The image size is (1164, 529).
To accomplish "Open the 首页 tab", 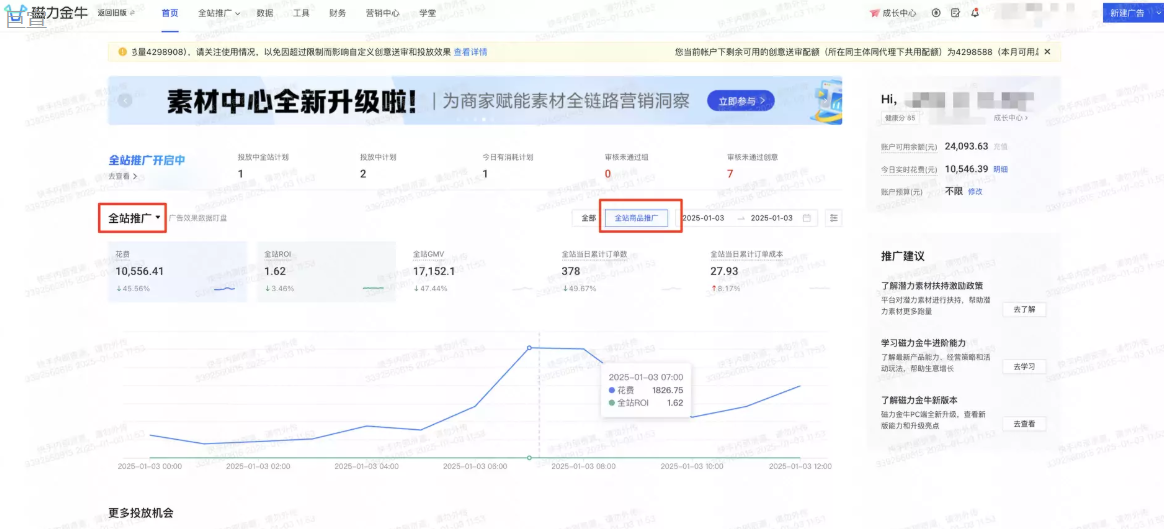I will pyautogui.click(x=170, y=13).
